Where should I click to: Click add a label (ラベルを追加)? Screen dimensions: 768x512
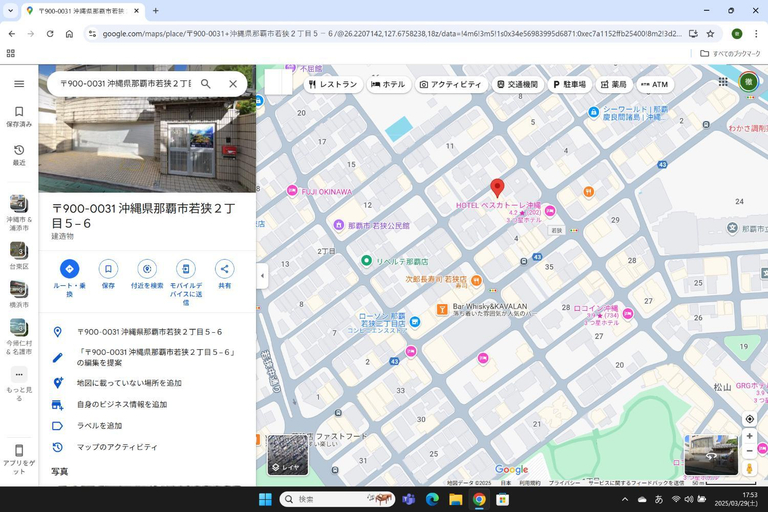click(x=147, y=426)
